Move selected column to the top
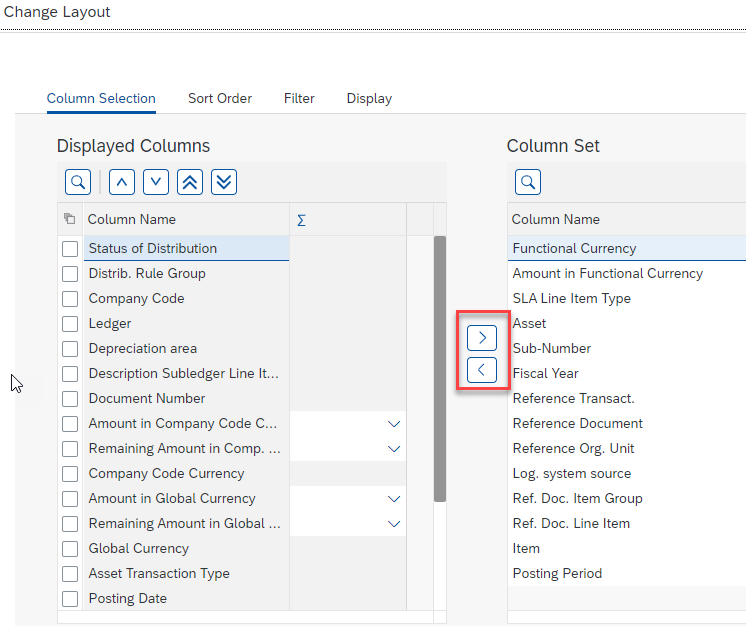This screenshot has height=626, width=746. pyautogui.click(x=190, y=182)
